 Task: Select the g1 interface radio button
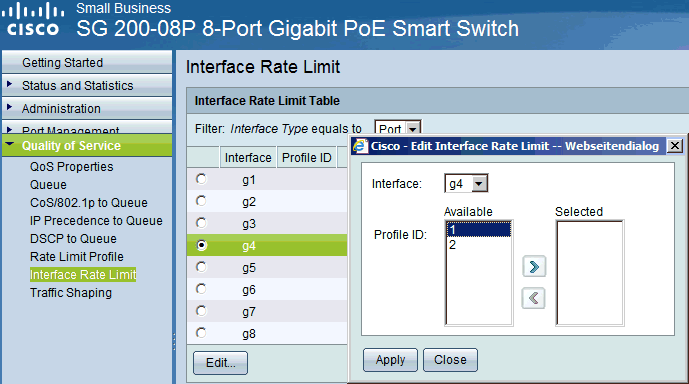(x=201, y=179)
